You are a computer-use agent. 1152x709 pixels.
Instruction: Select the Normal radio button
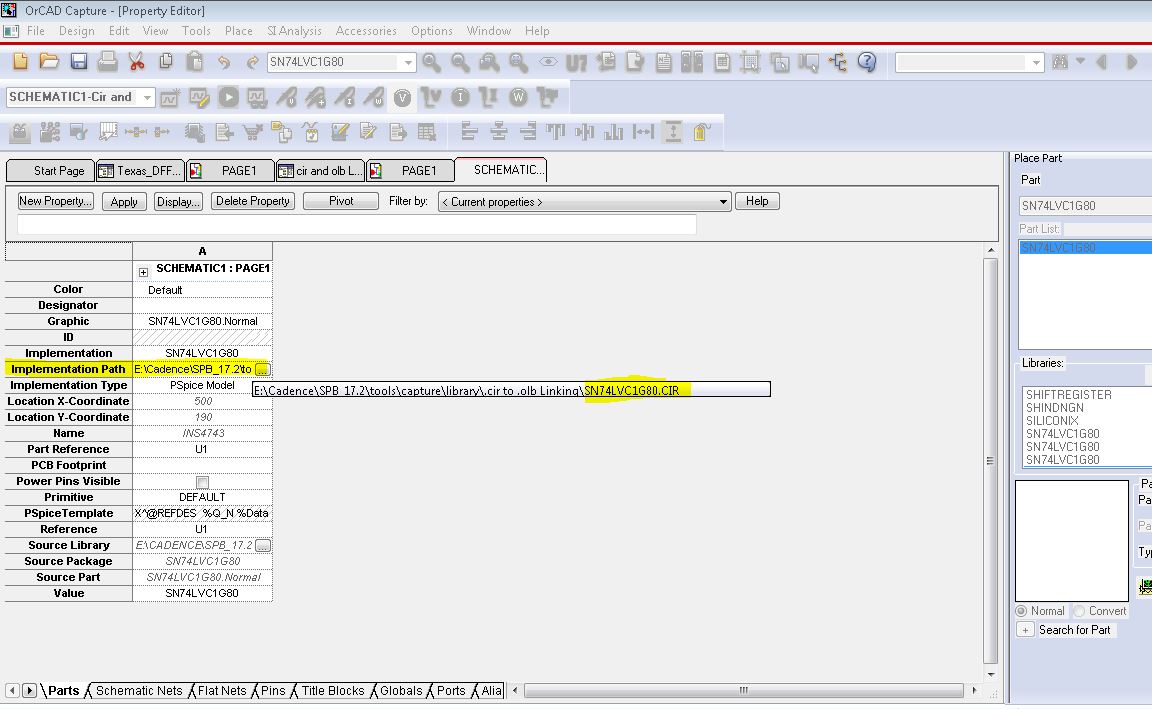(1021, 611)
